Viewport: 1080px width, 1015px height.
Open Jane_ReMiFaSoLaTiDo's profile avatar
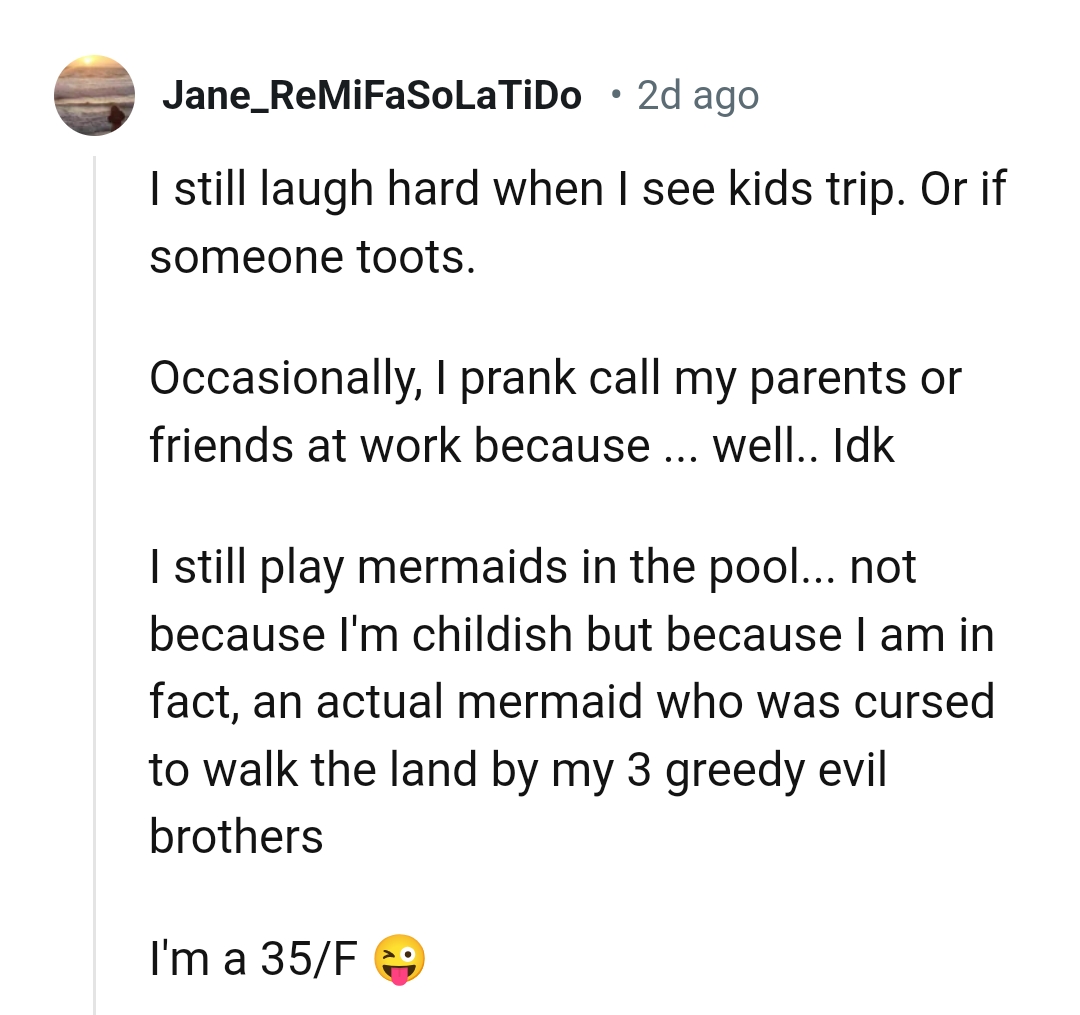(94, 95)
